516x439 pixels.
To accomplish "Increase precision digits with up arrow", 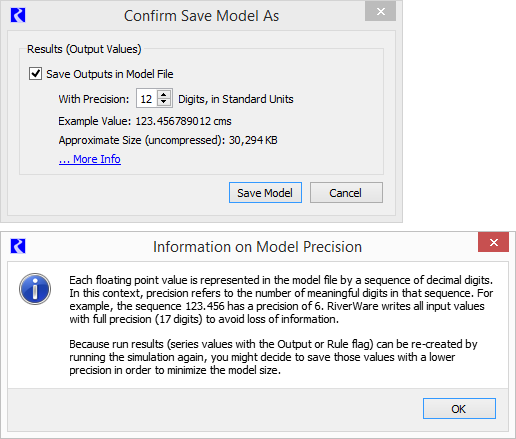I will (164, 94).
